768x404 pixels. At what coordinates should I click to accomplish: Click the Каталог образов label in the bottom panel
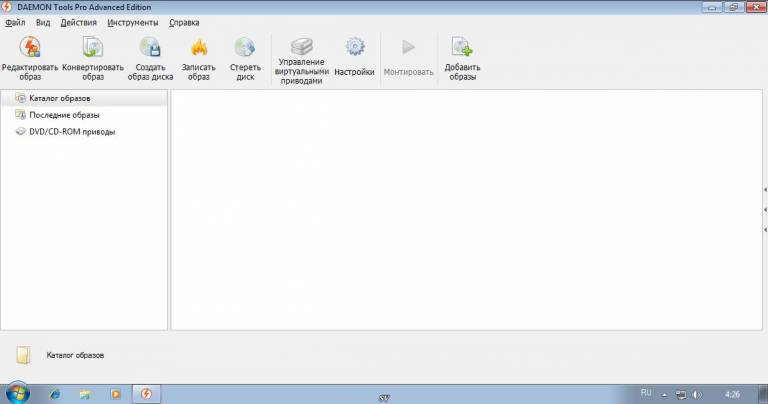tap(75, 355)
